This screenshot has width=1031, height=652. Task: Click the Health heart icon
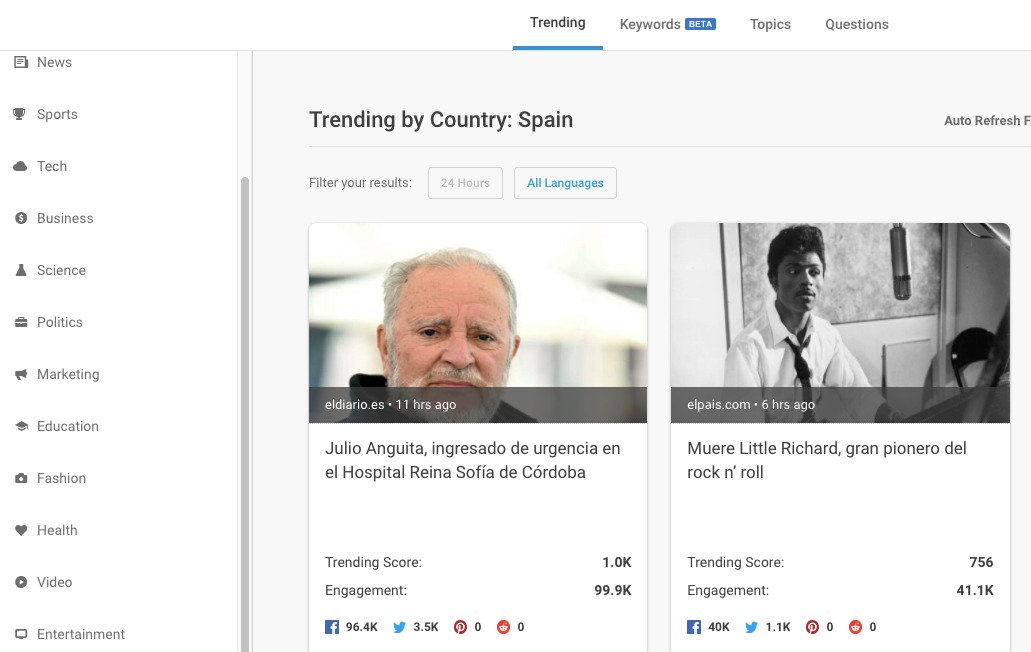coord(21,530)
